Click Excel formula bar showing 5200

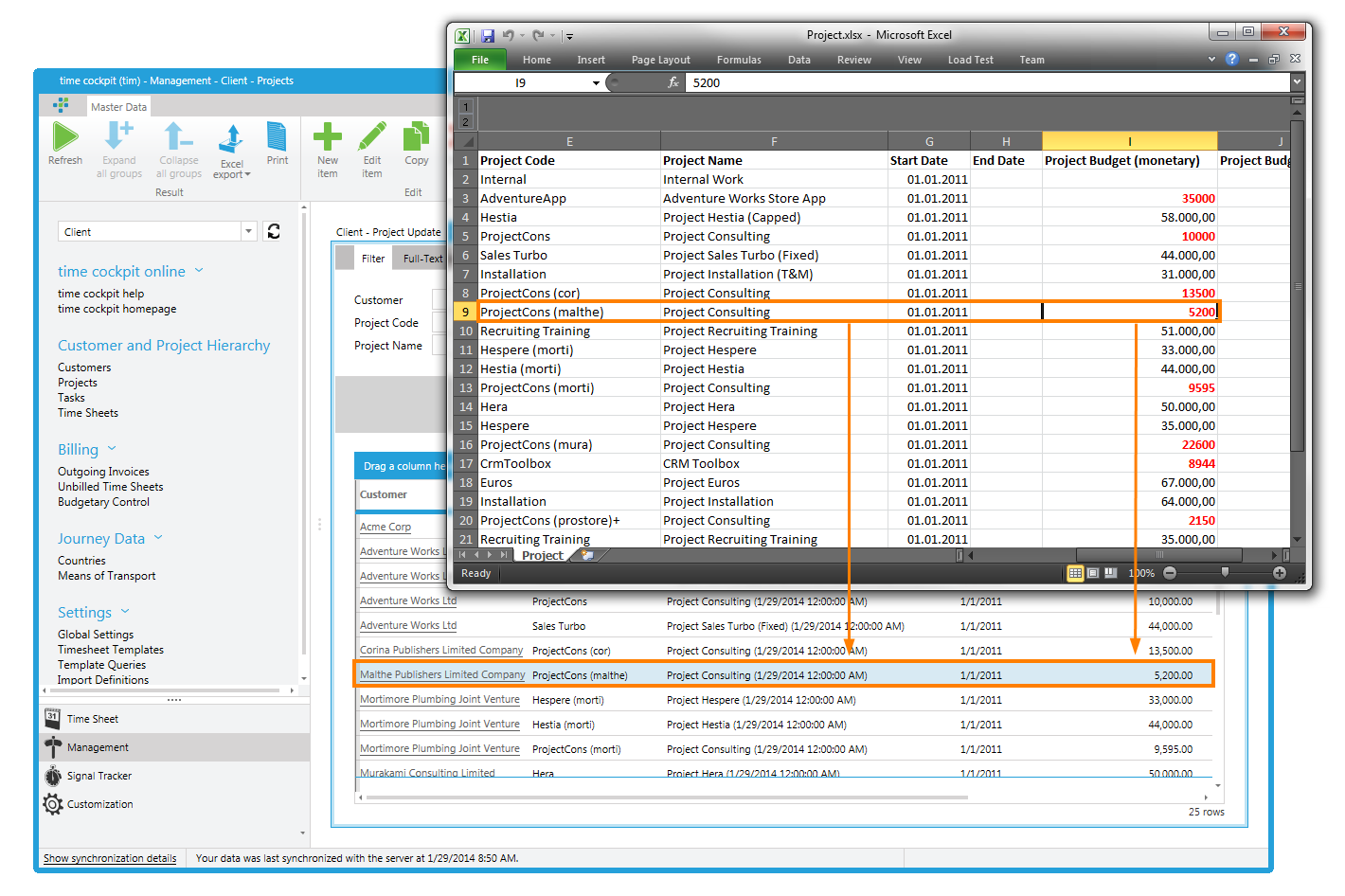coord(988,82)
